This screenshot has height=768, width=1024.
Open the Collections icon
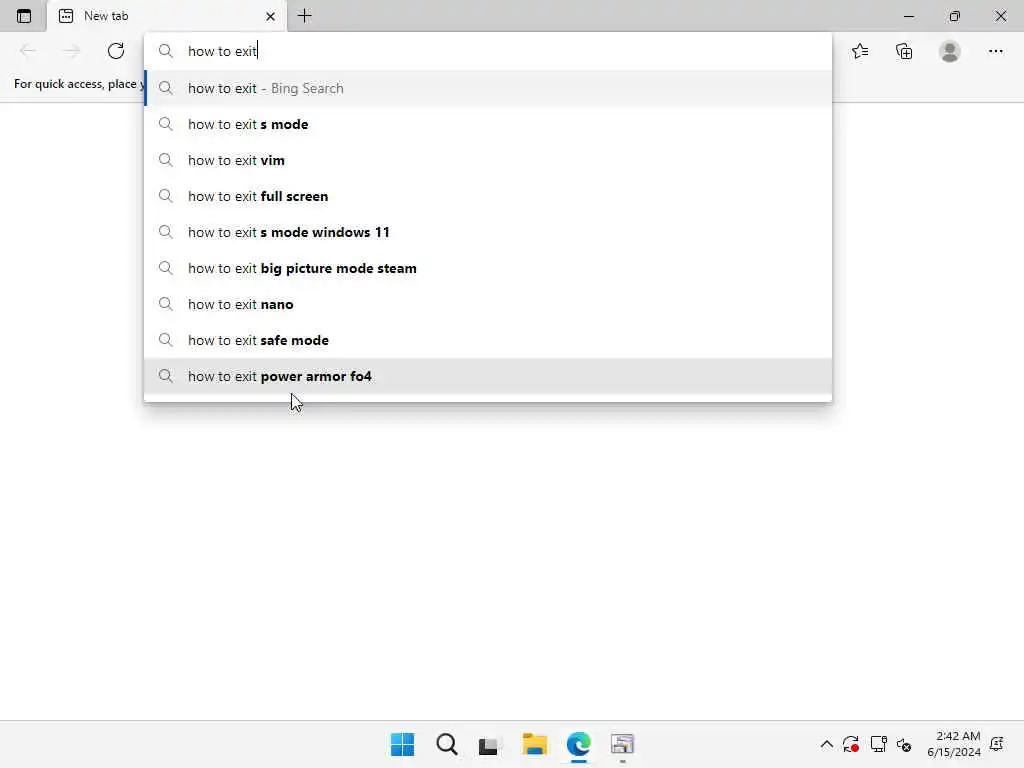[x=904, y=51]
